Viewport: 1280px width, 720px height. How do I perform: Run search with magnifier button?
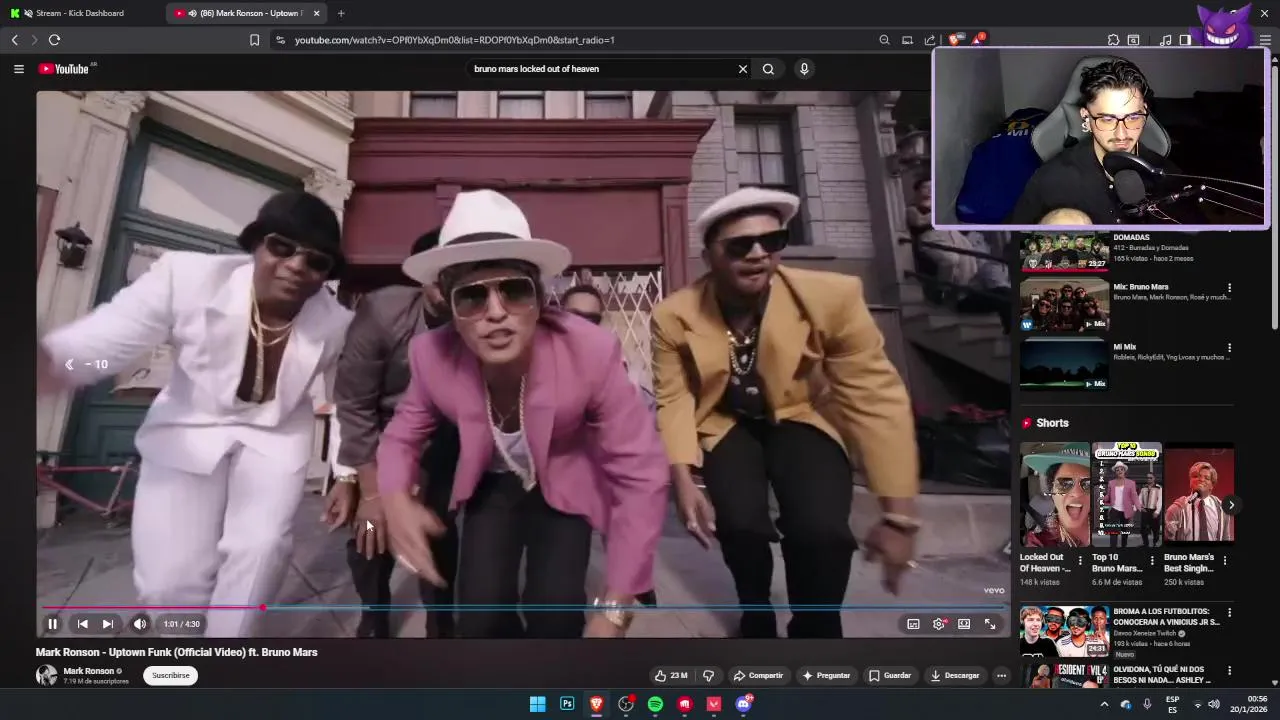768,69
